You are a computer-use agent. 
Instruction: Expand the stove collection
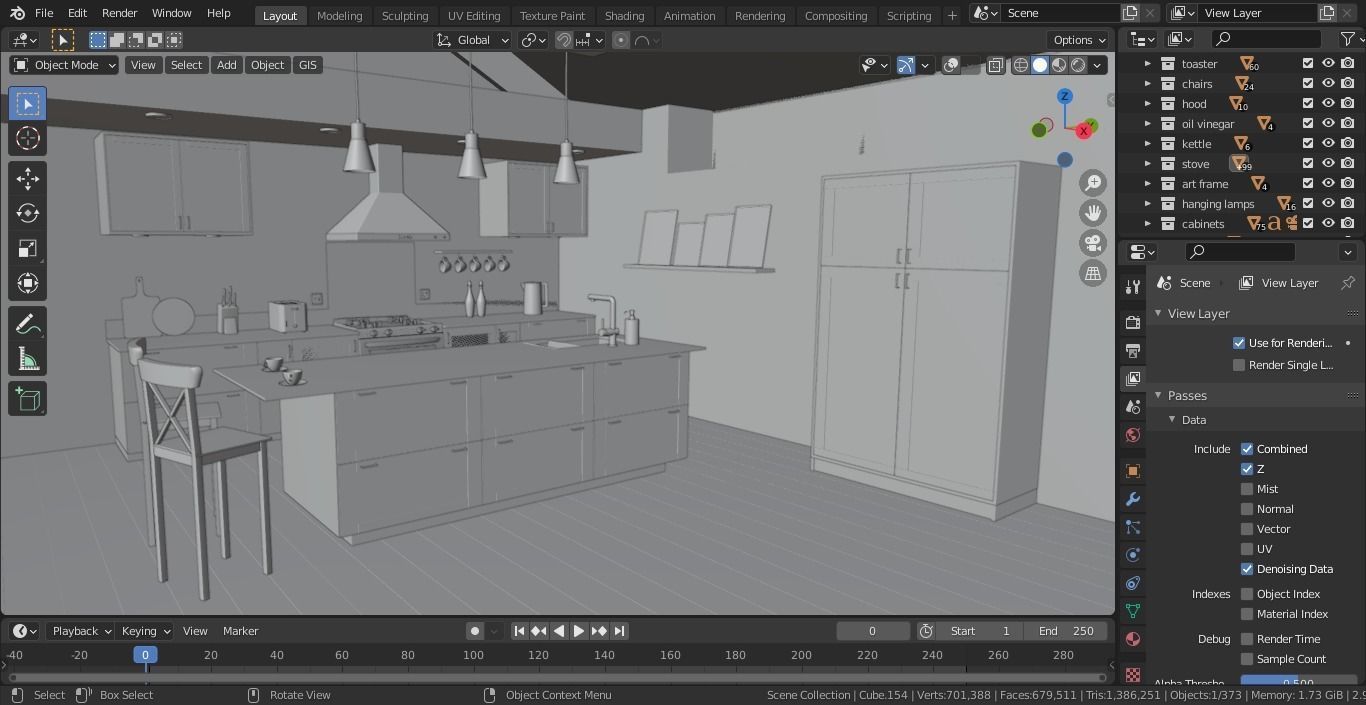pyautogui.click(x=1148, y=164)
